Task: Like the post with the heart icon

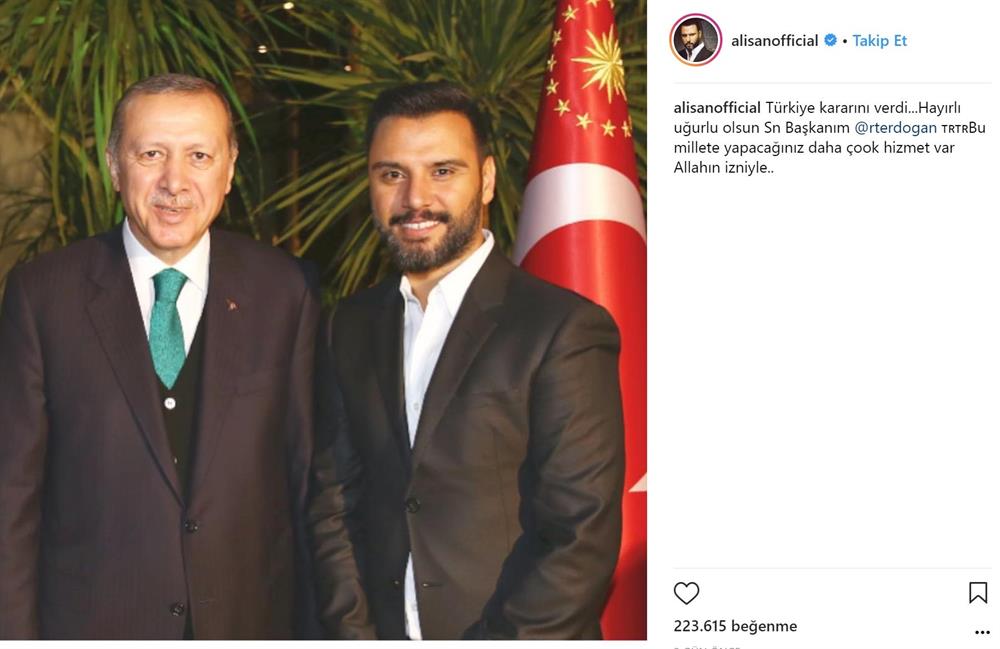Action: pyautogui.click(x=686, y=593)
